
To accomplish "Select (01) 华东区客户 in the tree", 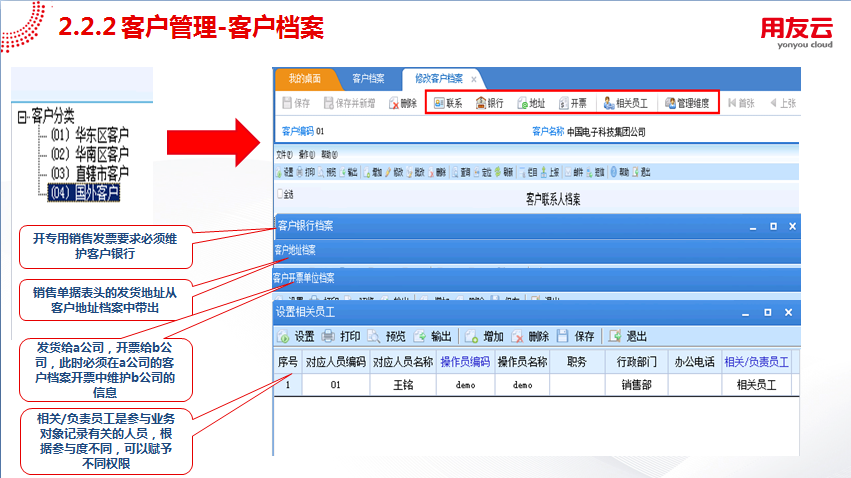I will tap(90, 135).
